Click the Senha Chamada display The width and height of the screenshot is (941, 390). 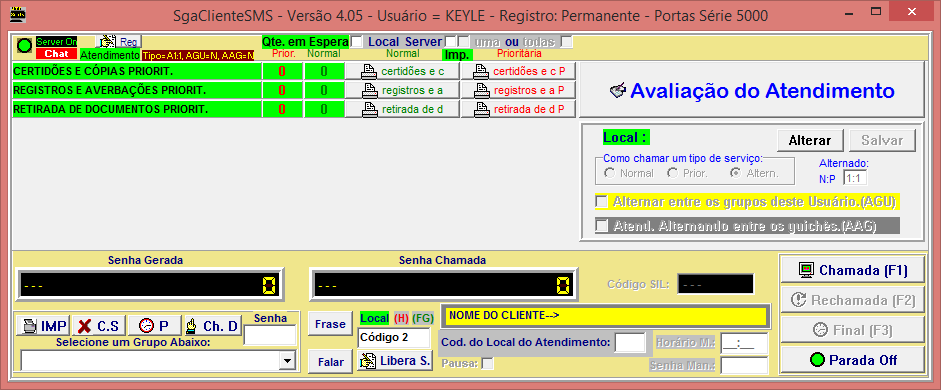click(x=443, y=284)
